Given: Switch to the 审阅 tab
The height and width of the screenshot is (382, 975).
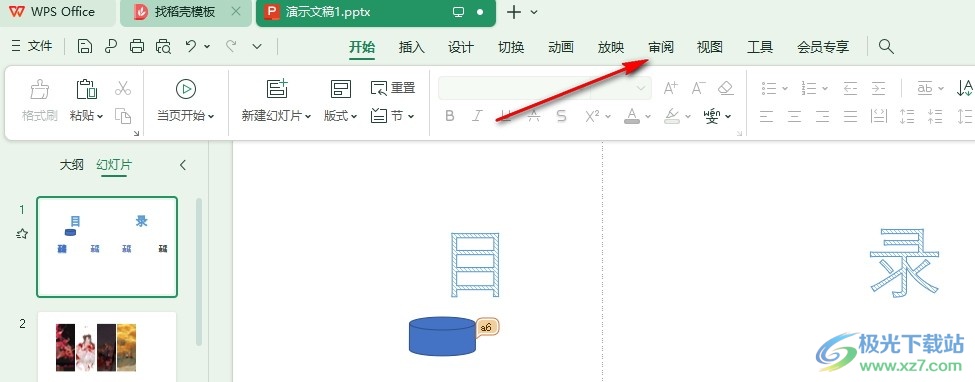Looking at the screenshot, I should 660,47.
